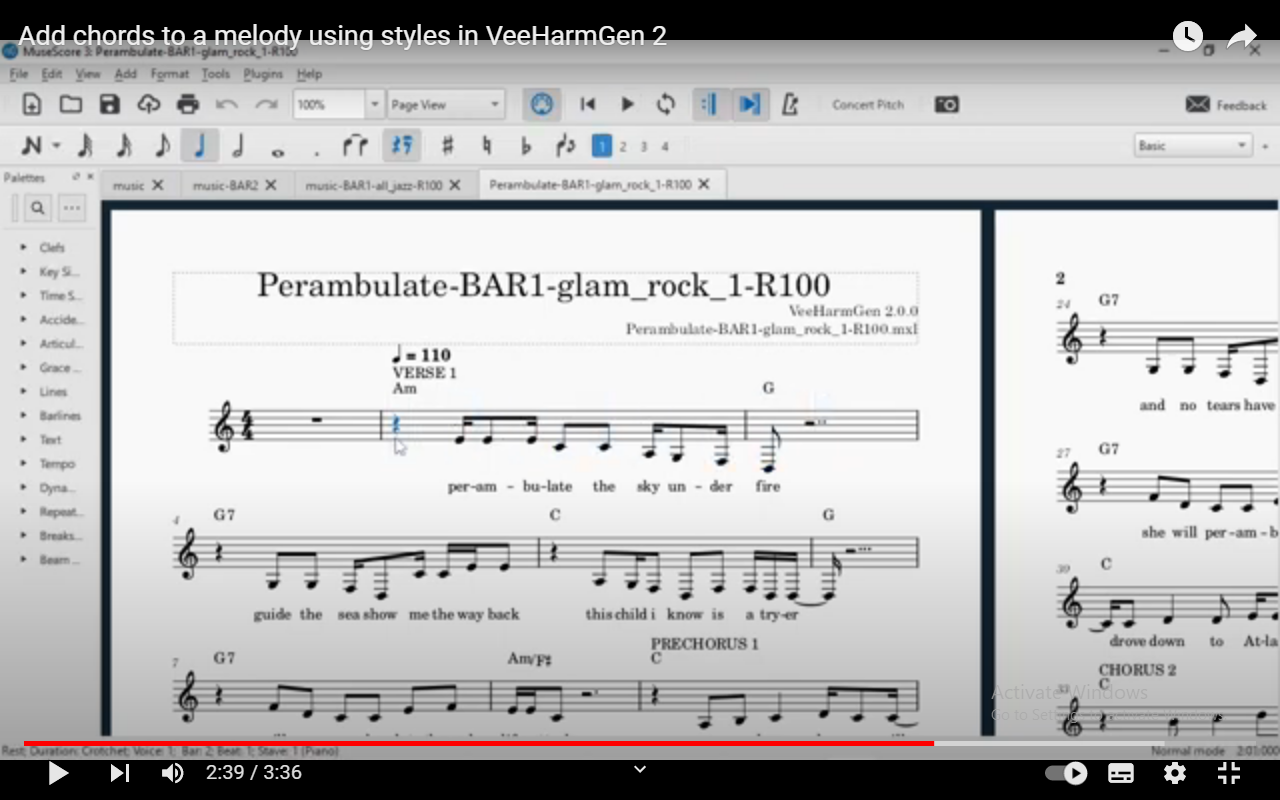The width and height of the screenshot is (1280, 800).
Task: Select the 16th note duration
Action: (x=124, y=146)
